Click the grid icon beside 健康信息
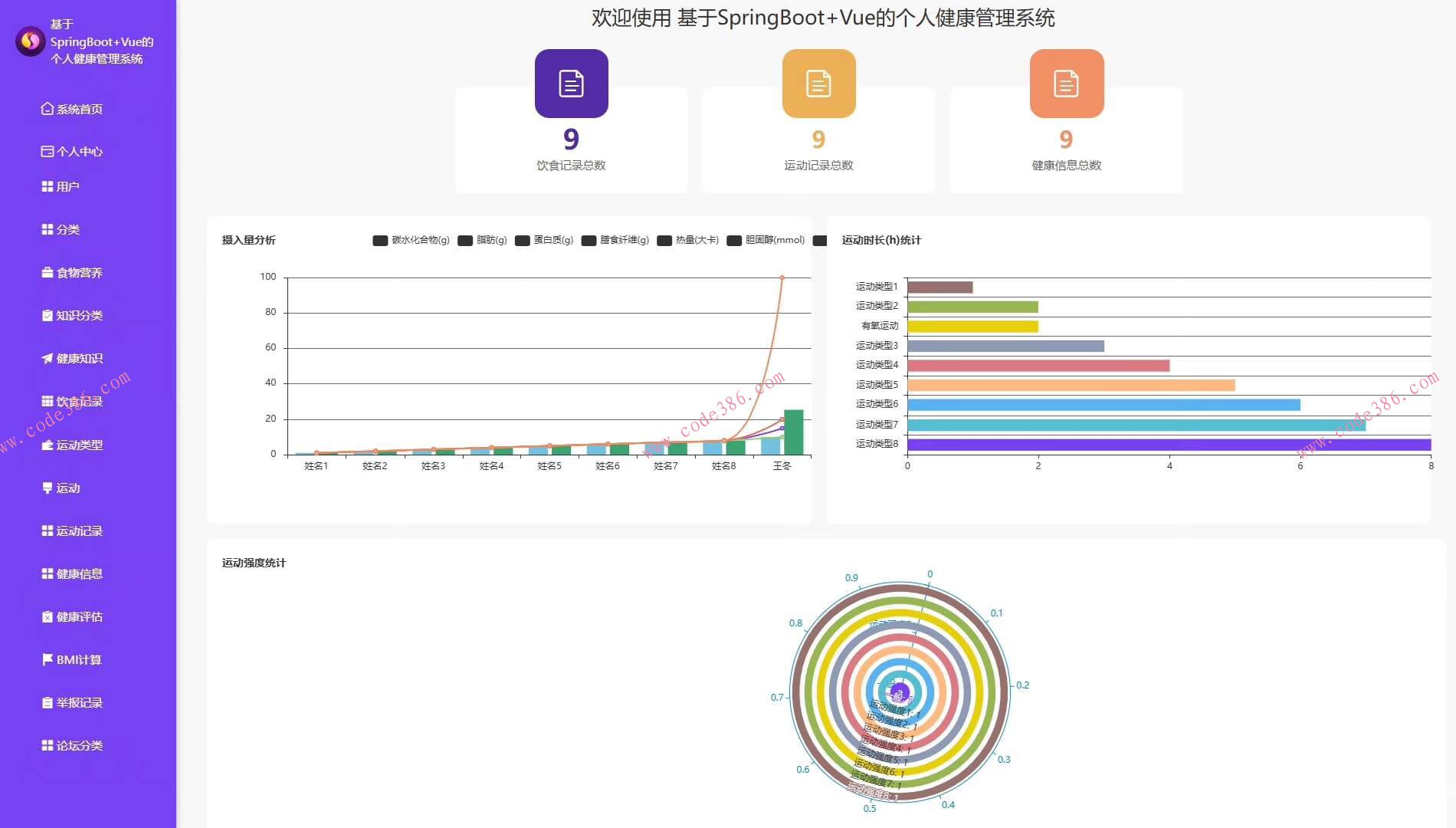The height and width of the screenshot is (828, 1456). click(48, 573)
